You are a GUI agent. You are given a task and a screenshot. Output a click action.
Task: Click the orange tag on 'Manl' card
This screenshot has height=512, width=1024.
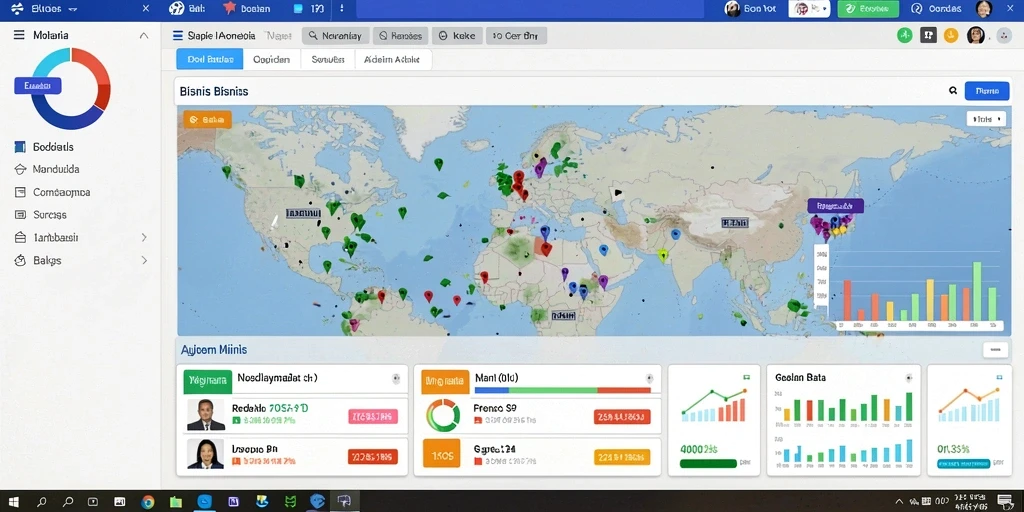pyautogui.click(x=445, y=379)
